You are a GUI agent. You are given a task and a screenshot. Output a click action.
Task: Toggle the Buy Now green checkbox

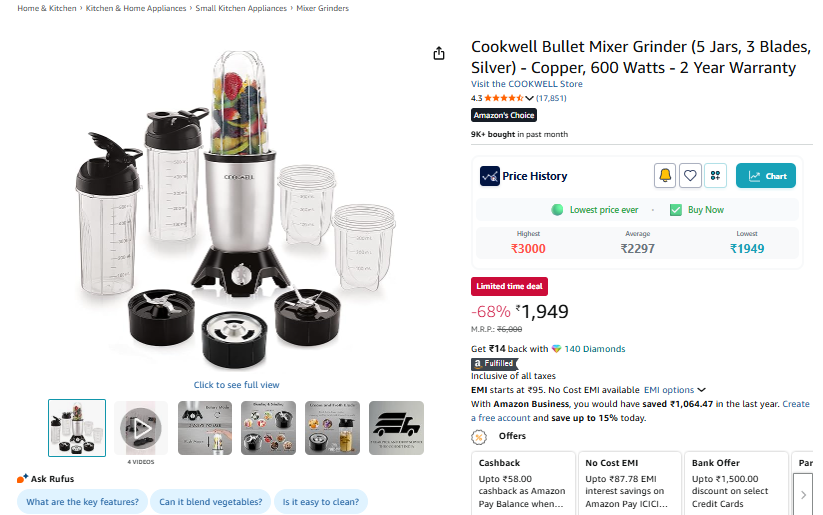[x=676, y=210]
